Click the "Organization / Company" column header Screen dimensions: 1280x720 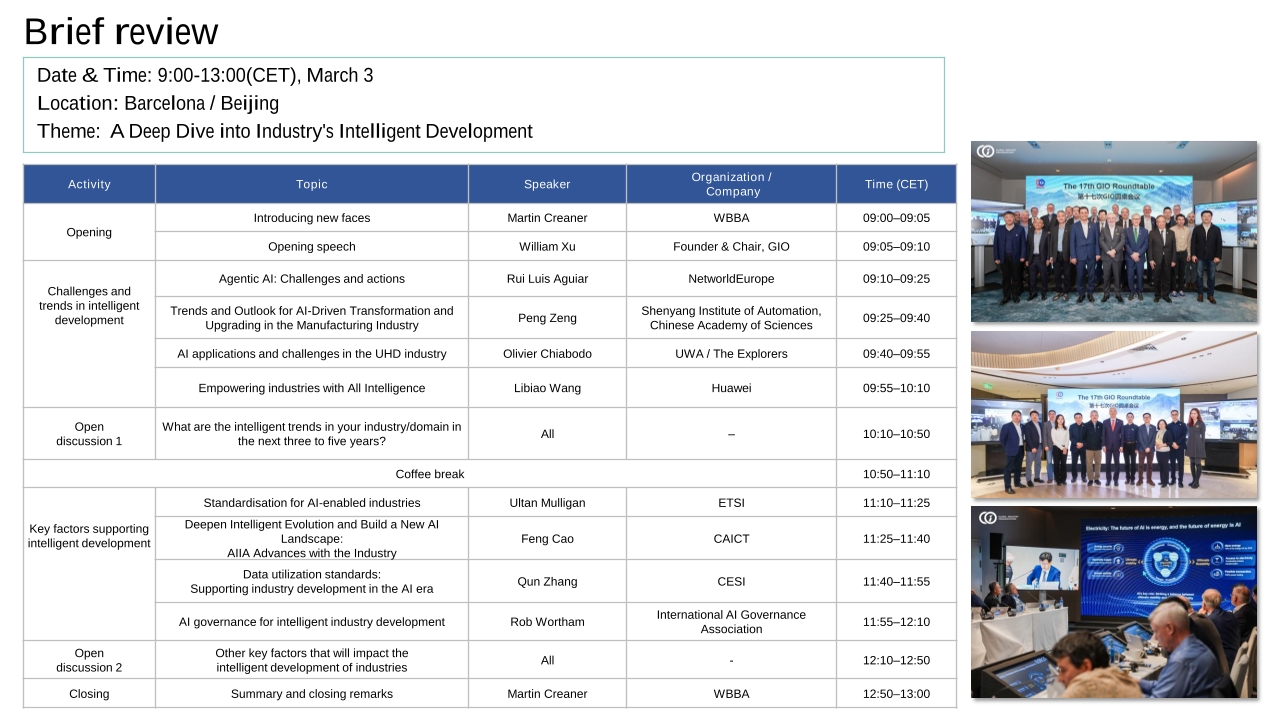731,184
